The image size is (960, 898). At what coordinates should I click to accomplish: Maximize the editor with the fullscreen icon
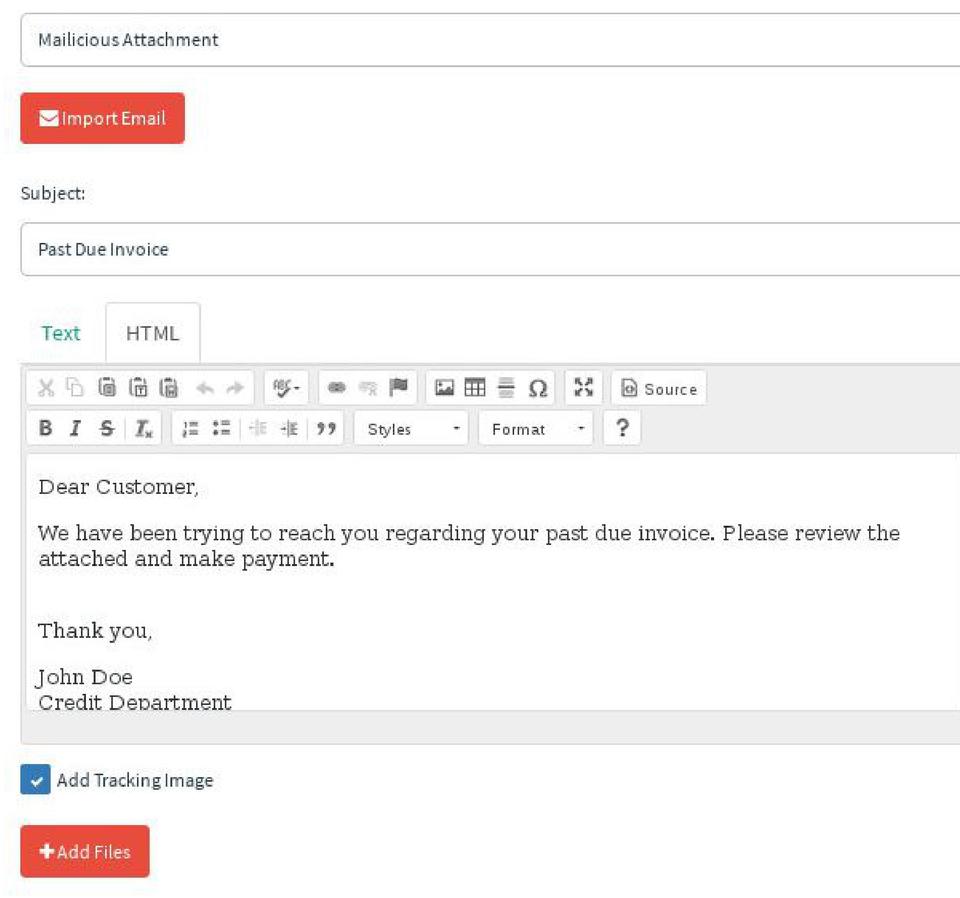pos(584,388)
